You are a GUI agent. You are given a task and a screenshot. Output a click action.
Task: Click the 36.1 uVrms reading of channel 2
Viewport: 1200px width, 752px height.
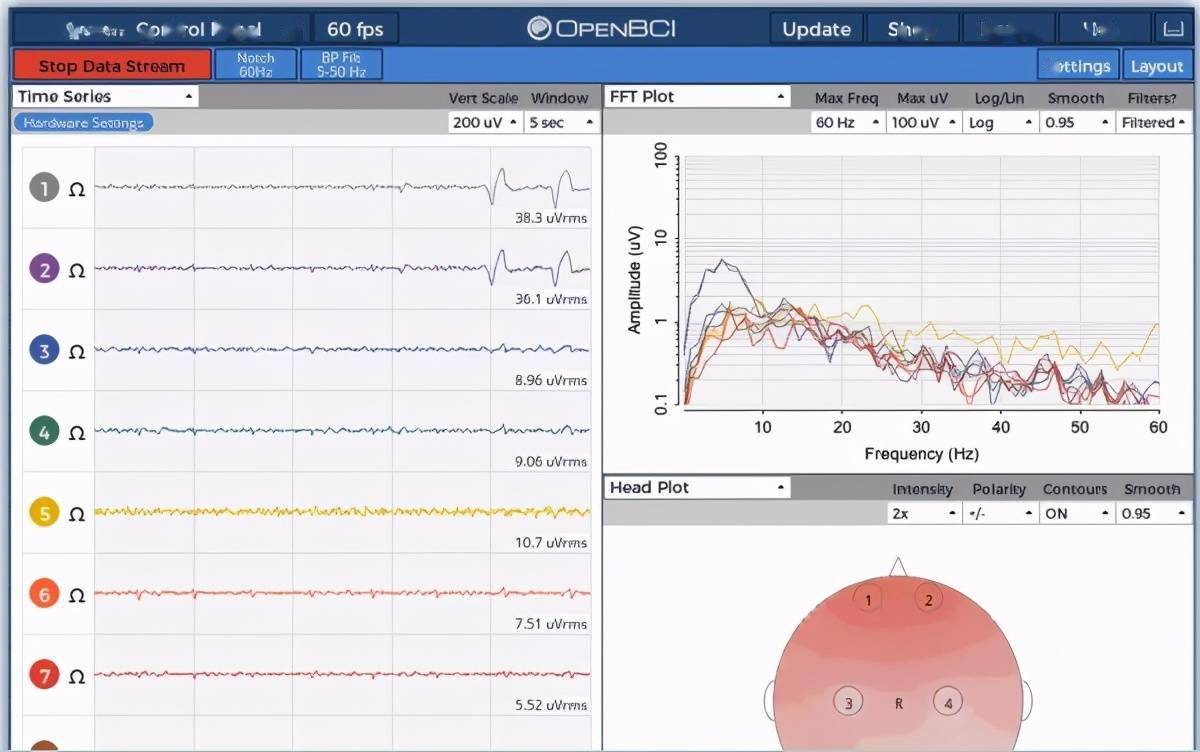[x=551, y=299]
